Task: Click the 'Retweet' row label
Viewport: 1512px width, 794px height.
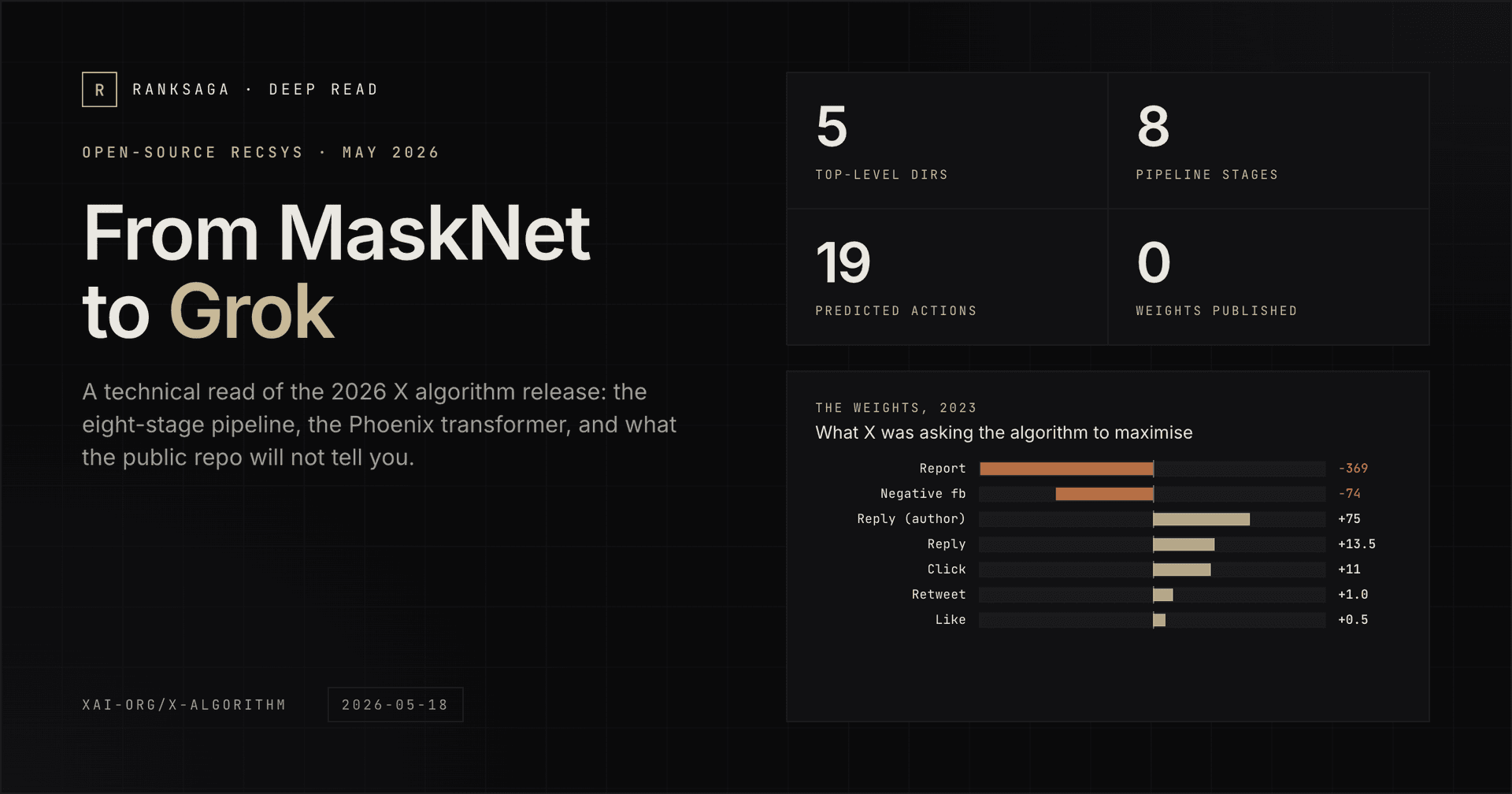Action: [x=939, y=595]
